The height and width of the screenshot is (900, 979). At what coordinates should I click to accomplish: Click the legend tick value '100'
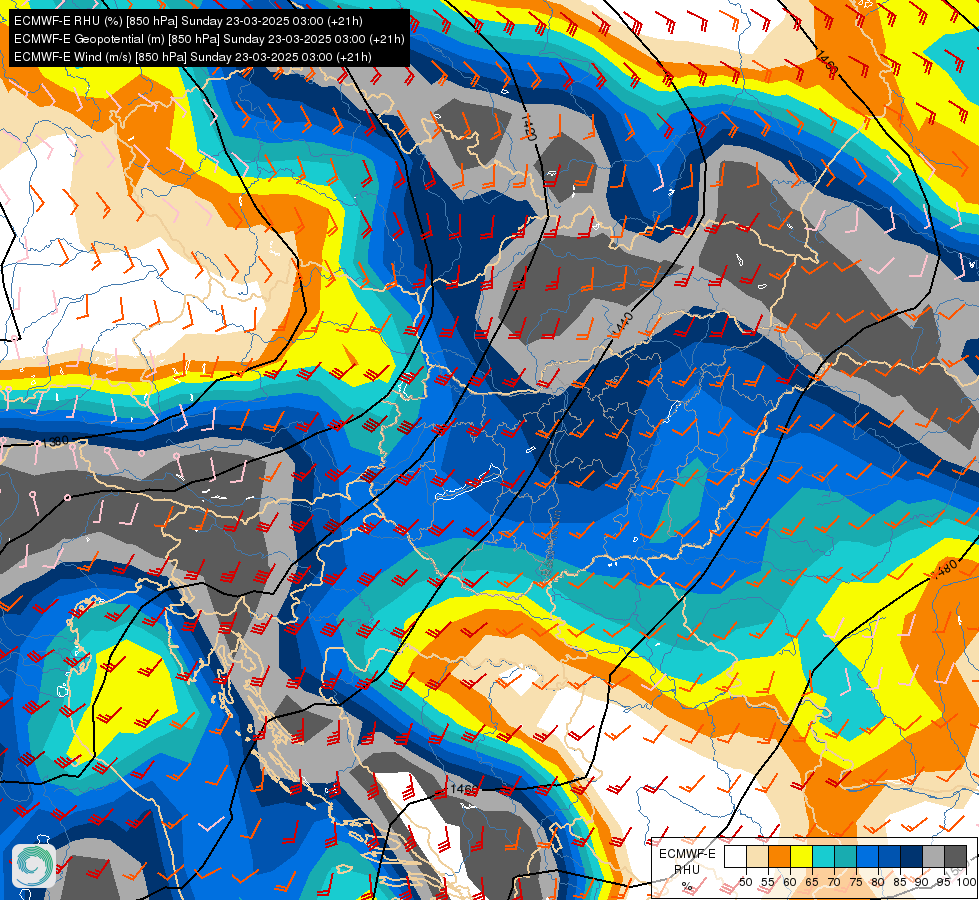[966, 882]
